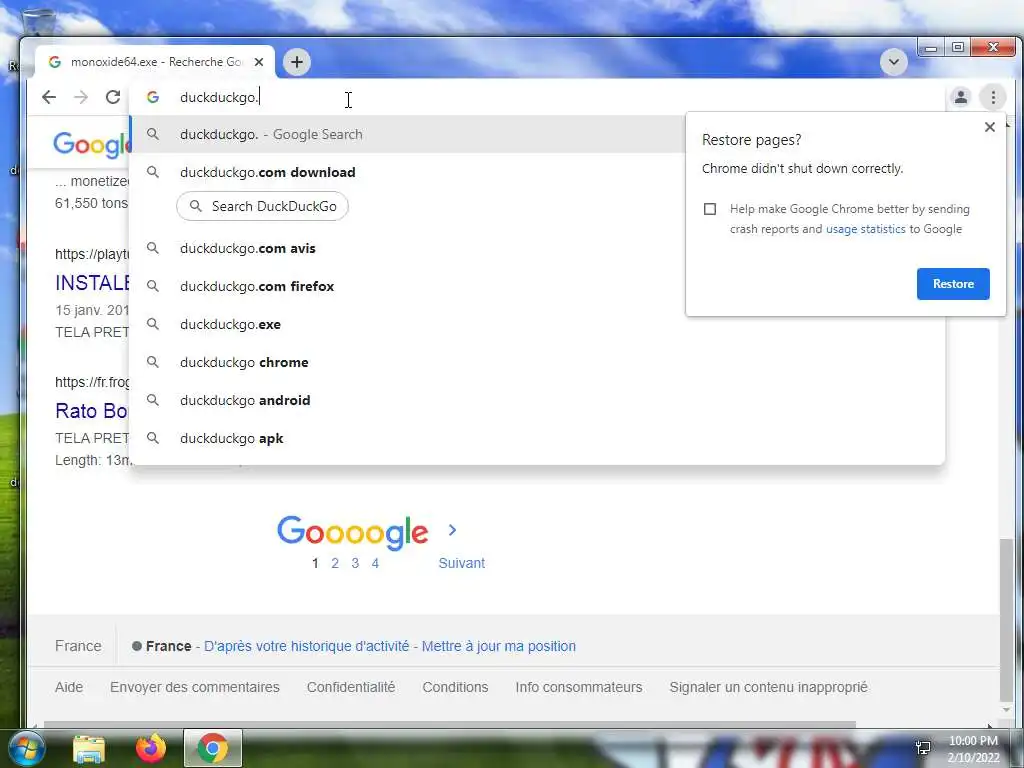Open the INSTALE search result title
Viewport: 1024px width, 768px height.
point(92,283)
